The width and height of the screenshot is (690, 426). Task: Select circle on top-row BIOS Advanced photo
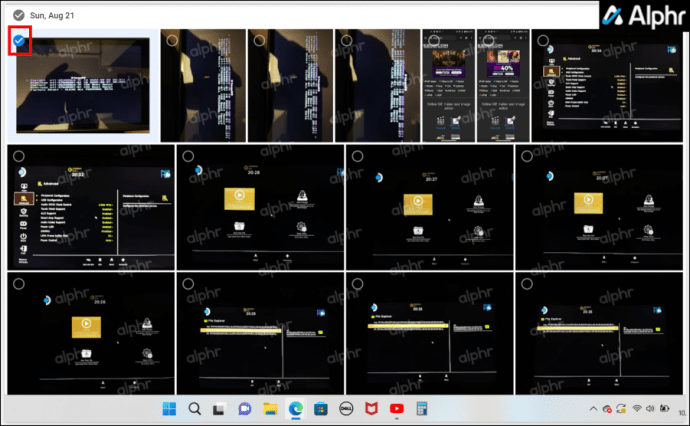(543, 40)
